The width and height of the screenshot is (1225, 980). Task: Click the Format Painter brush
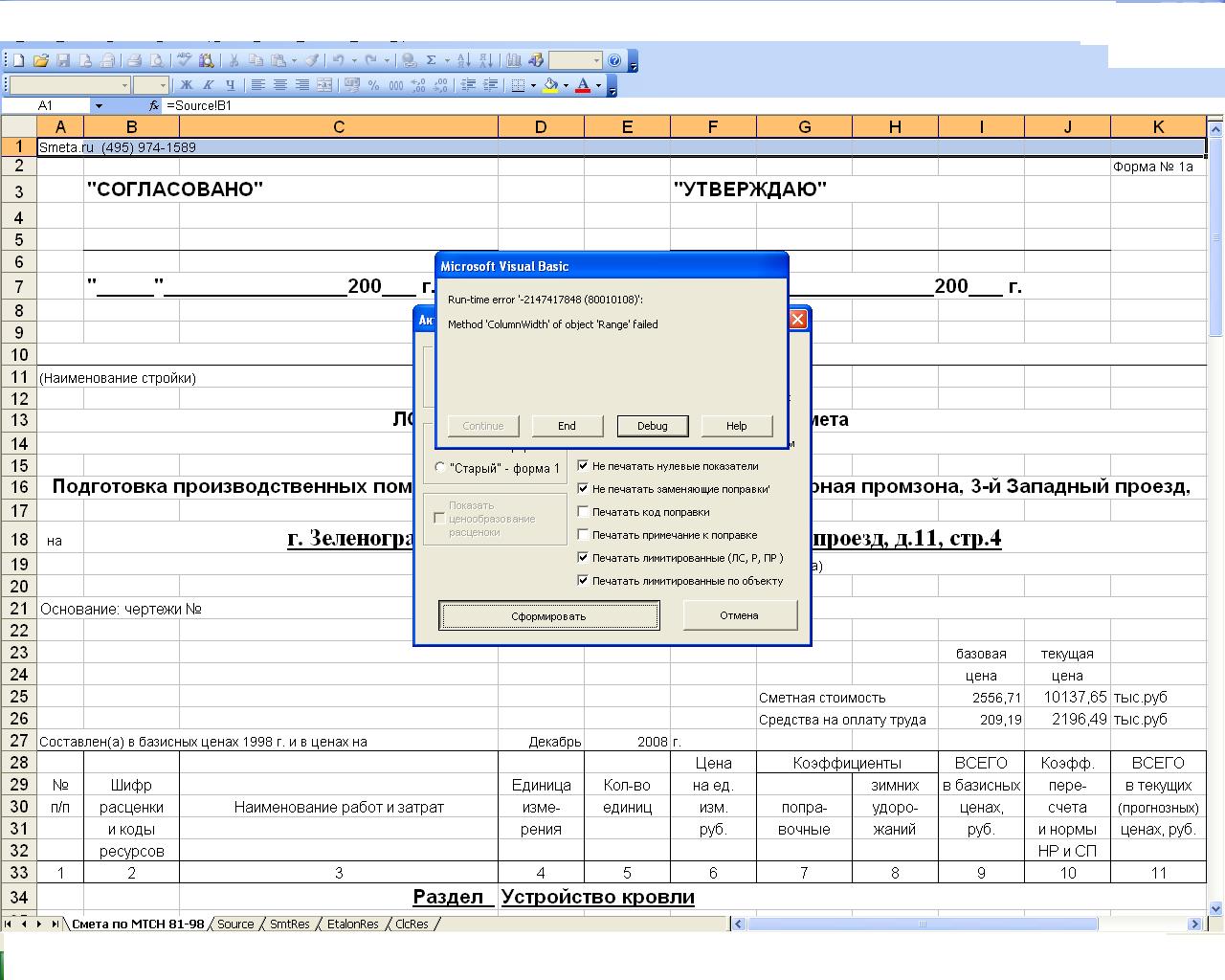311,60
